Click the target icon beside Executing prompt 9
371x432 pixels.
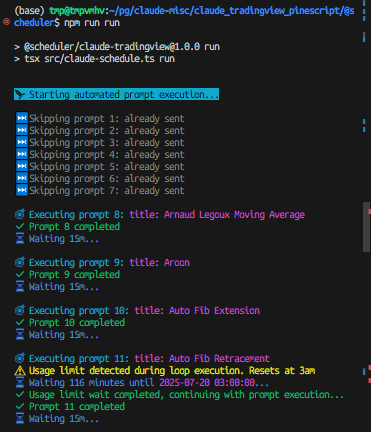(20, 262)
